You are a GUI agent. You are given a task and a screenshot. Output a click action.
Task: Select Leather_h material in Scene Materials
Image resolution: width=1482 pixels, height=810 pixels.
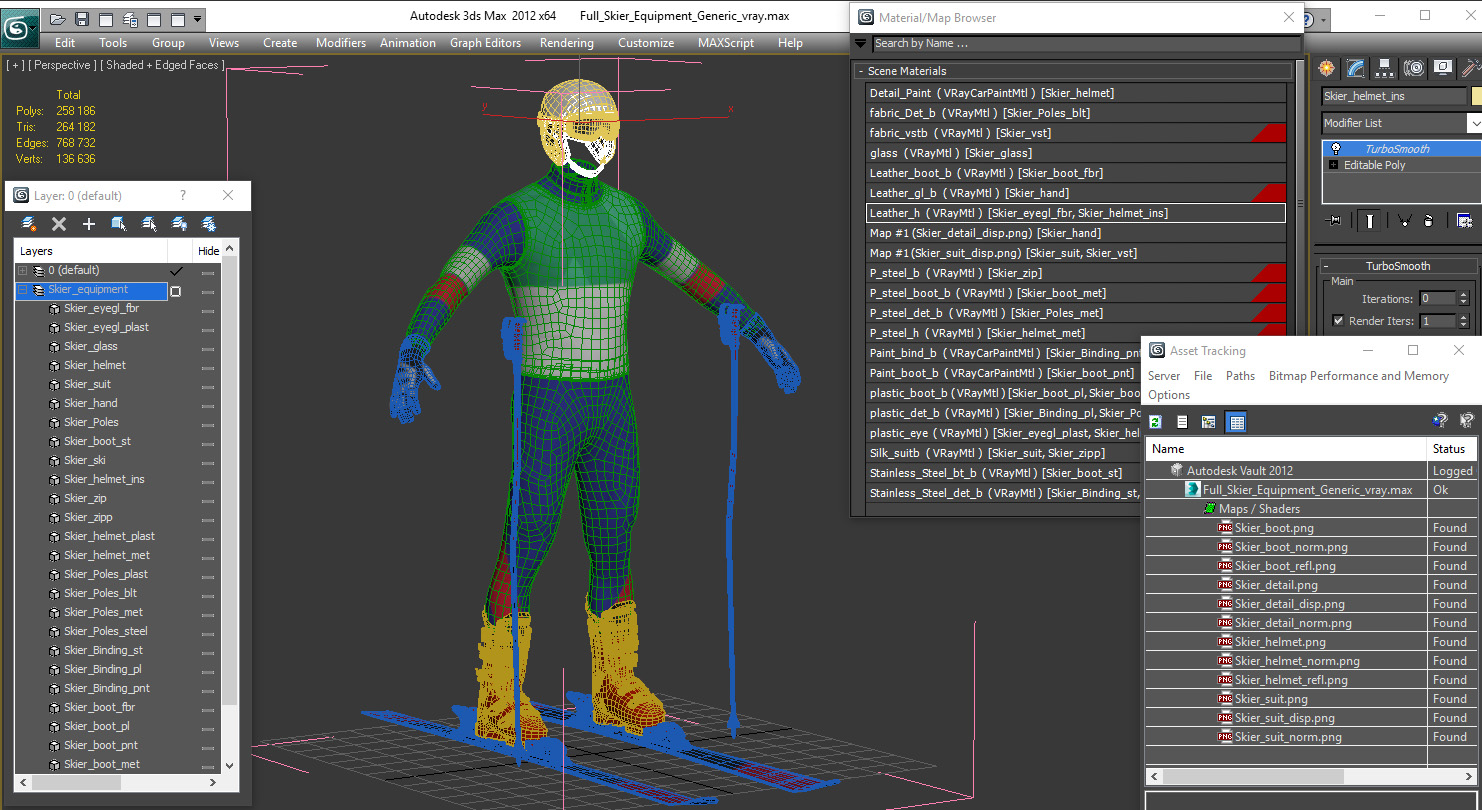[x=1076, y=213]
